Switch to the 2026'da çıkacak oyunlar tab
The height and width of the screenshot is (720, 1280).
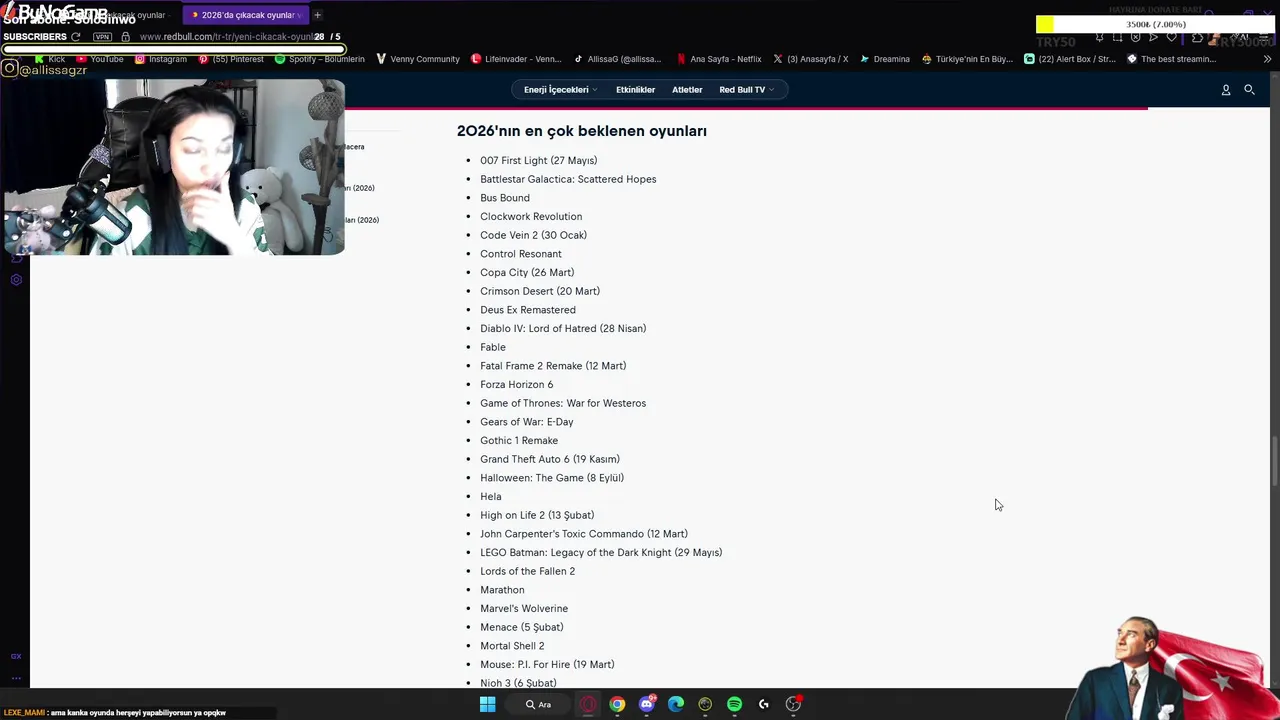[246, 15]
